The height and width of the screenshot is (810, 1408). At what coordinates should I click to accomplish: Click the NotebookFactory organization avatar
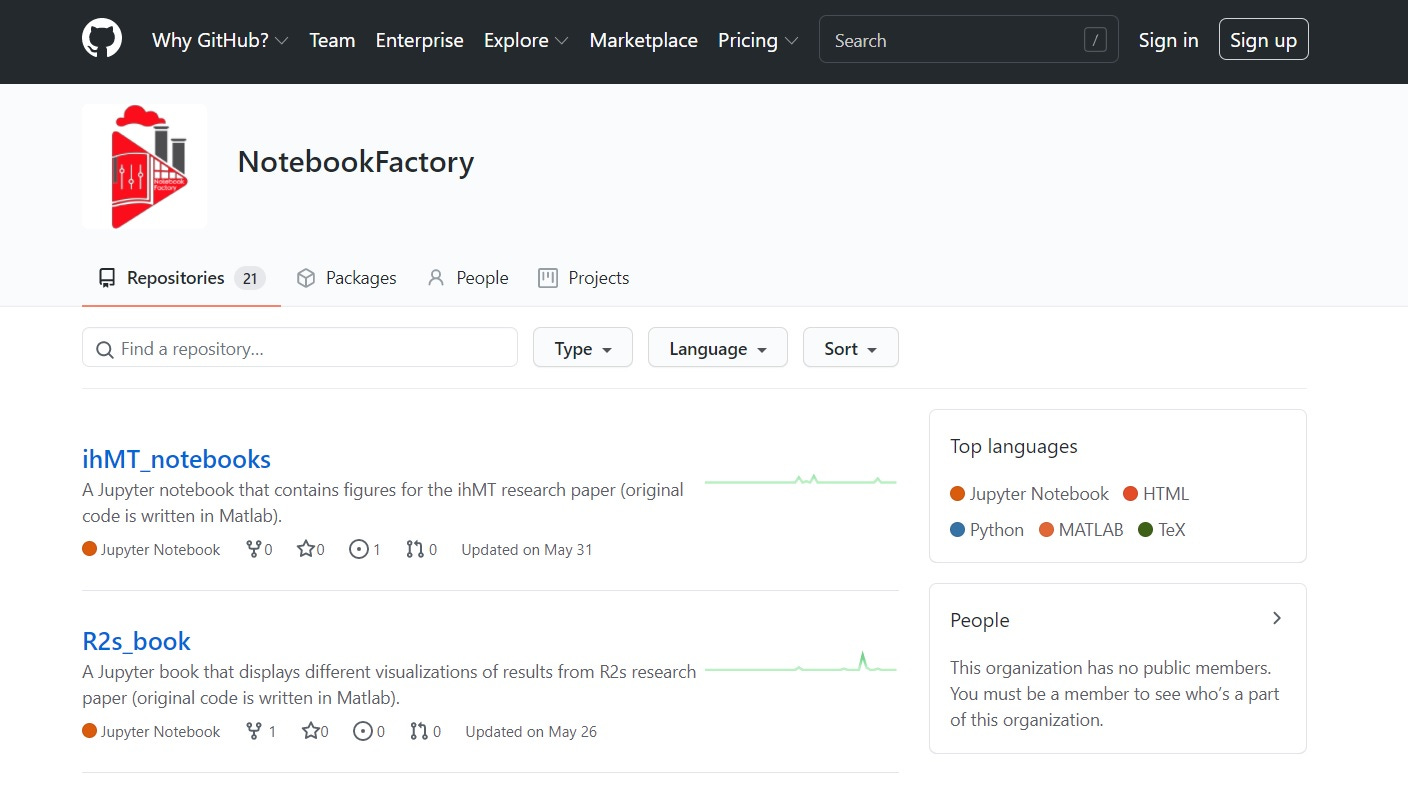pyautogui.click(x=144, y=166)
